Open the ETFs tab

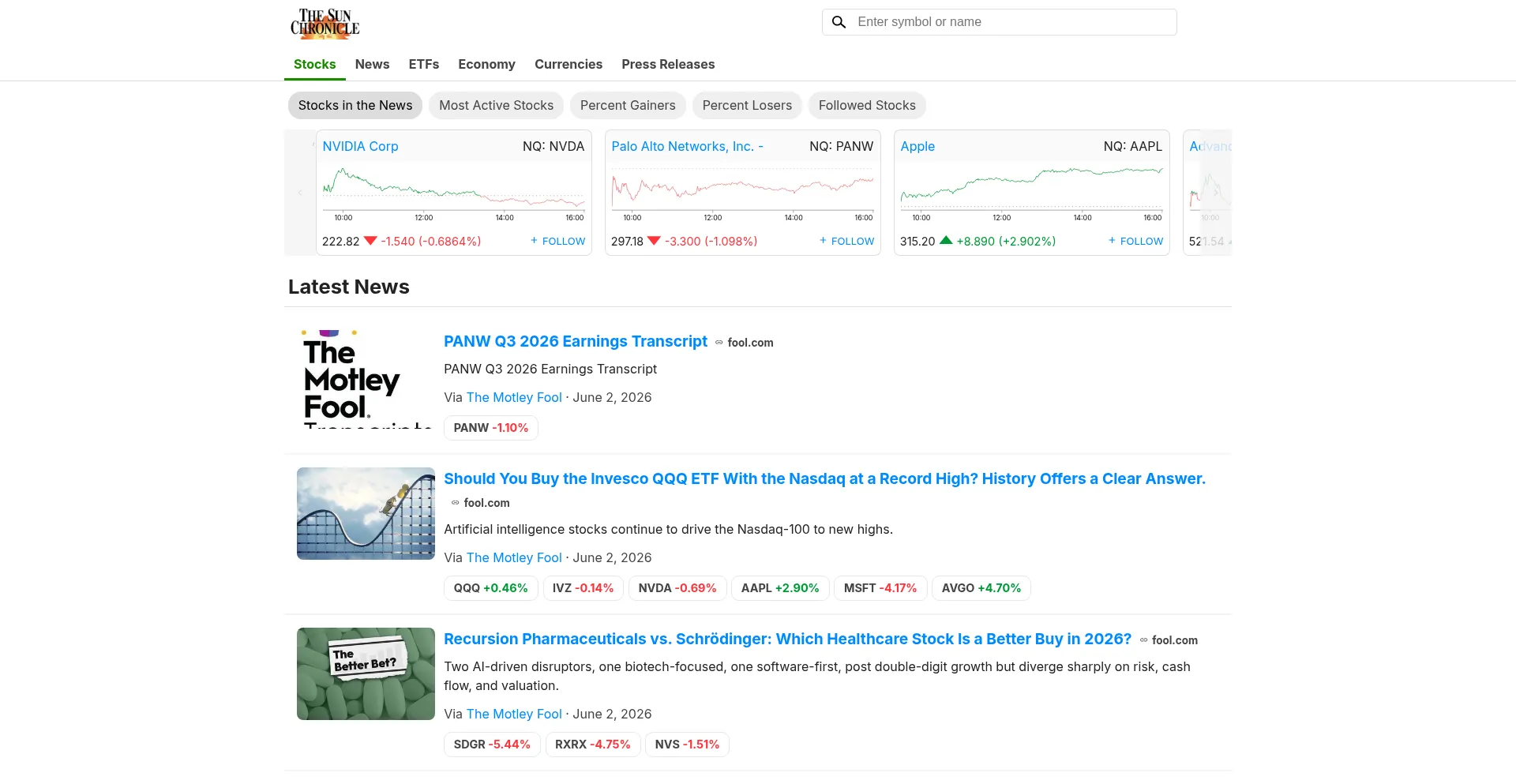(424, 64)
